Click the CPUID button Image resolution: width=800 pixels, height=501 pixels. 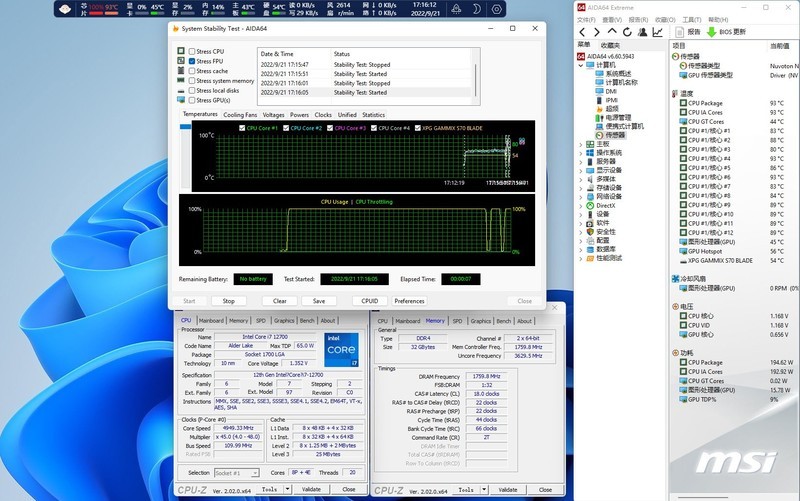tap(370, 301)
